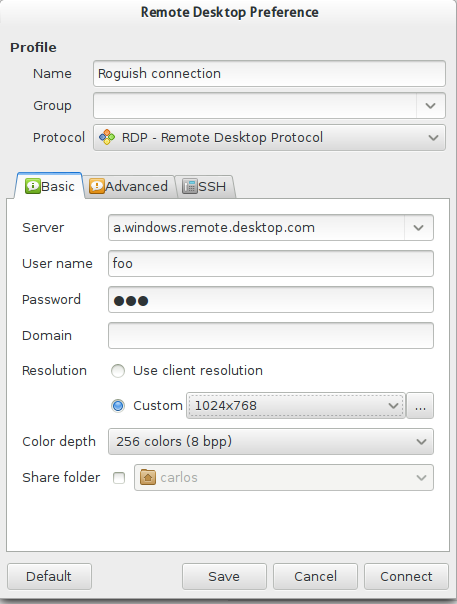Image resolution: width=457 pixels, height=604 pixels.
Task: Click the Domain input field
Action: [271, 336]
